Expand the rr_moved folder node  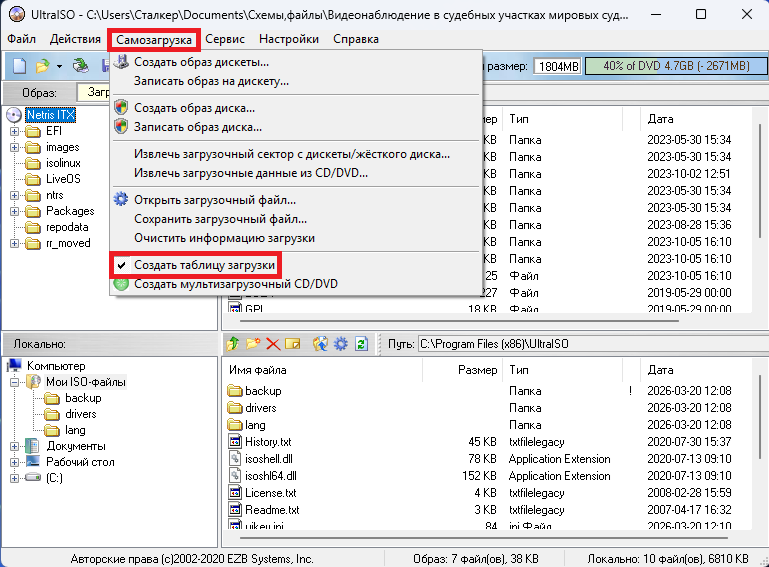pos(14,243)
